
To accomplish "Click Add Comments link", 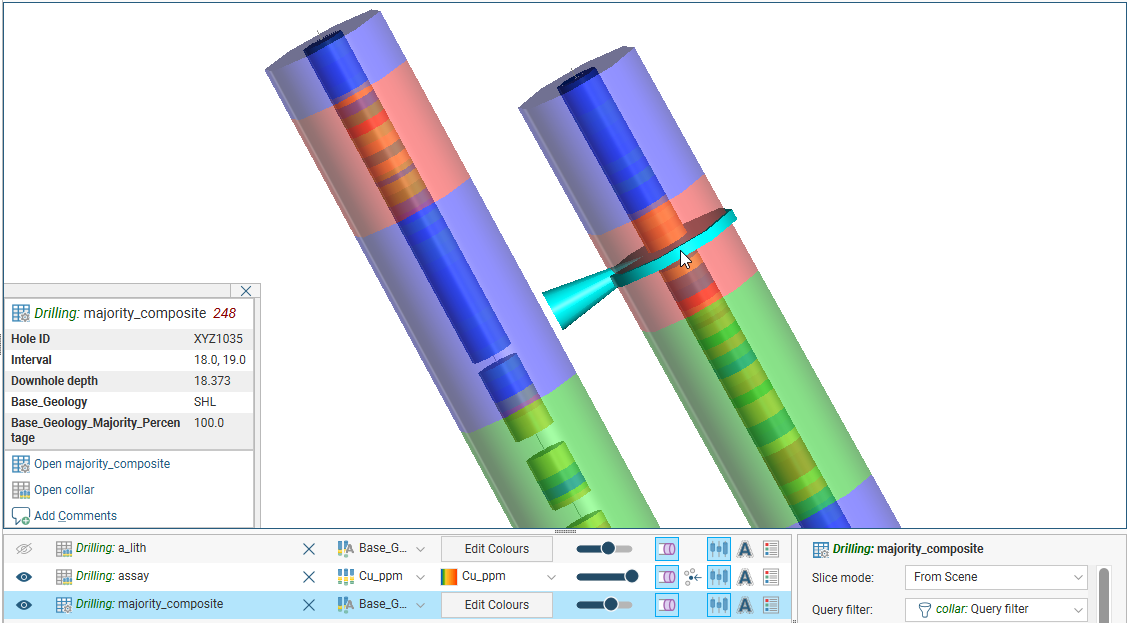I will pyautogui.click(x=75, y=516).
